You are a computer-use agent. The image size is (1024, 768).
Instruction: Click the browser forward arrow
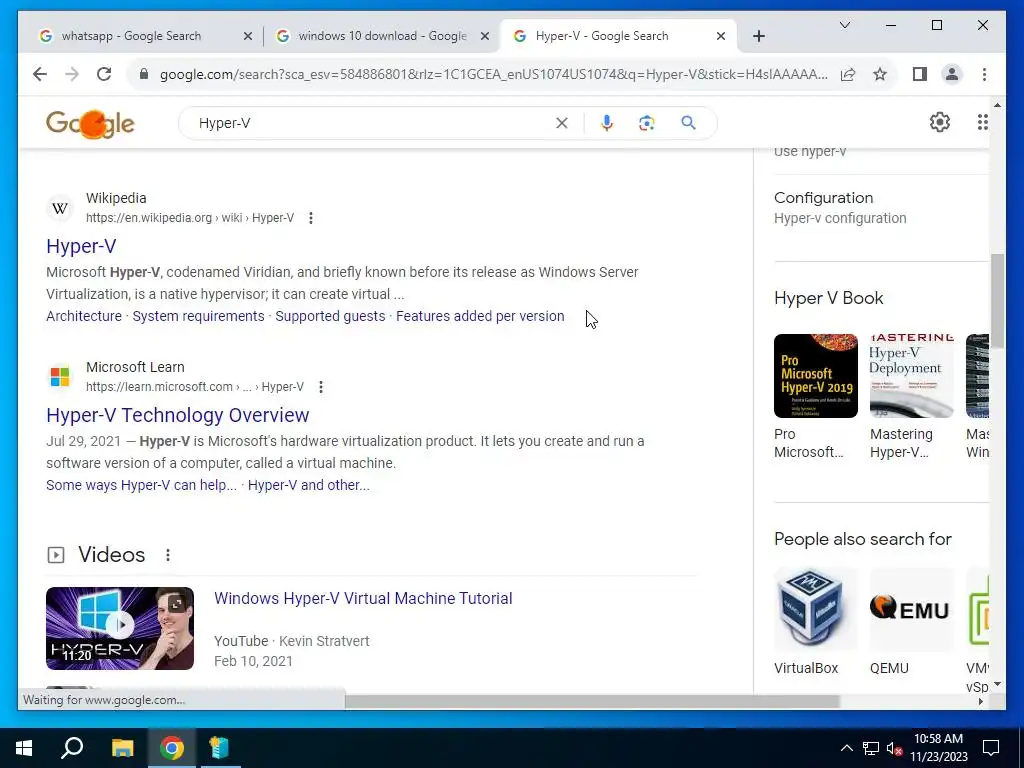pos(72,74)
